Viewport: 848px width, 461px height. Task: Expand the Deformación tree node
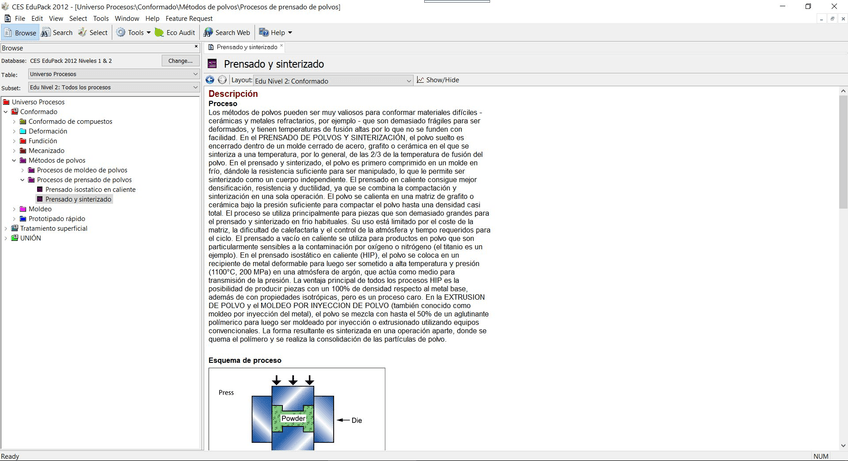(x=14, y=131)
